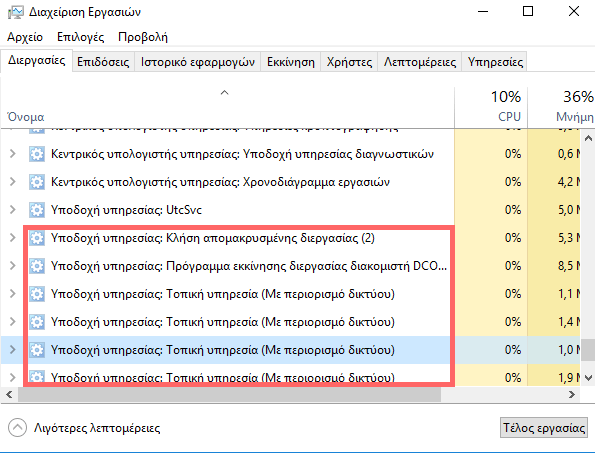
Task: Expand the Χρονοδιάγραμμα εργασιών process row
Action: point(13,182)
